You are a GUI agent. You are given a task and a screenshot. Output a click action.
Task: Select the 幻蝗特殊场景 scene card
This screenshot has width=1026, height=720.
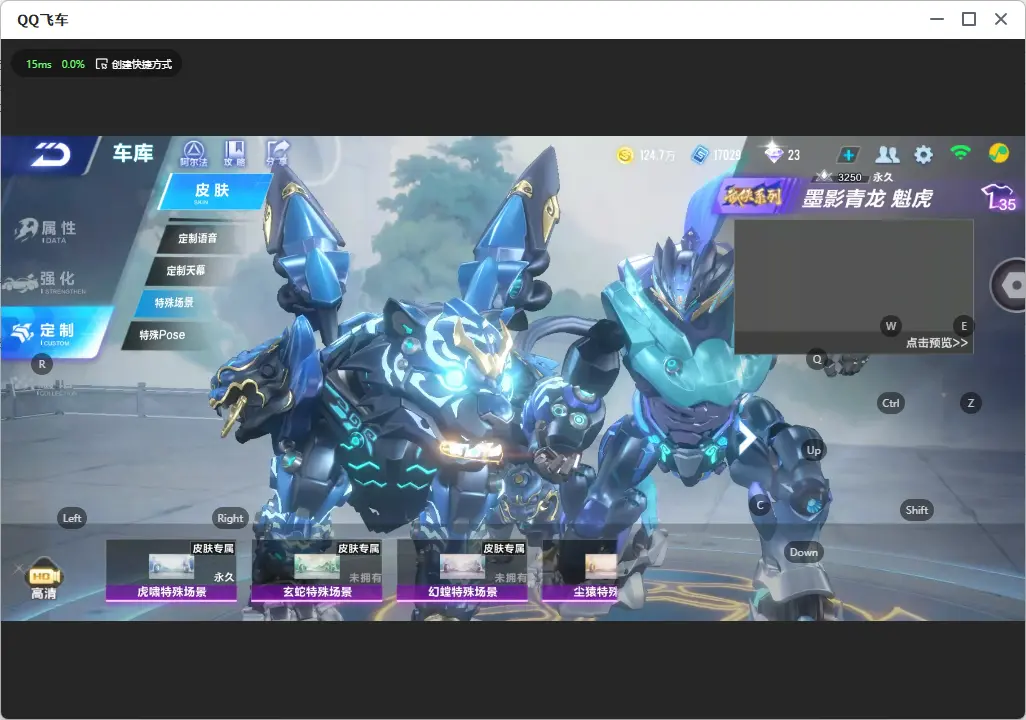[x=463, y=571]
